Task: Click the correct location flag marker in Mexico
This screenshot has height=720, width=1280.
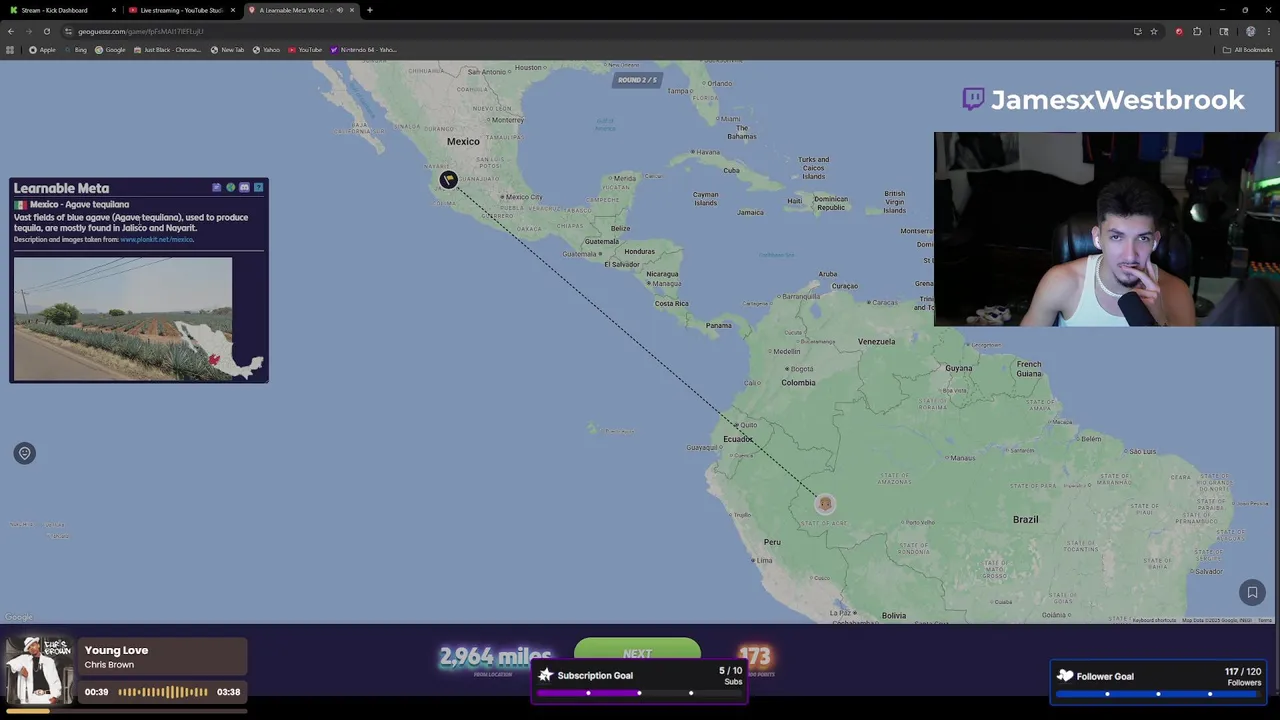Action: tap(448, 180)
